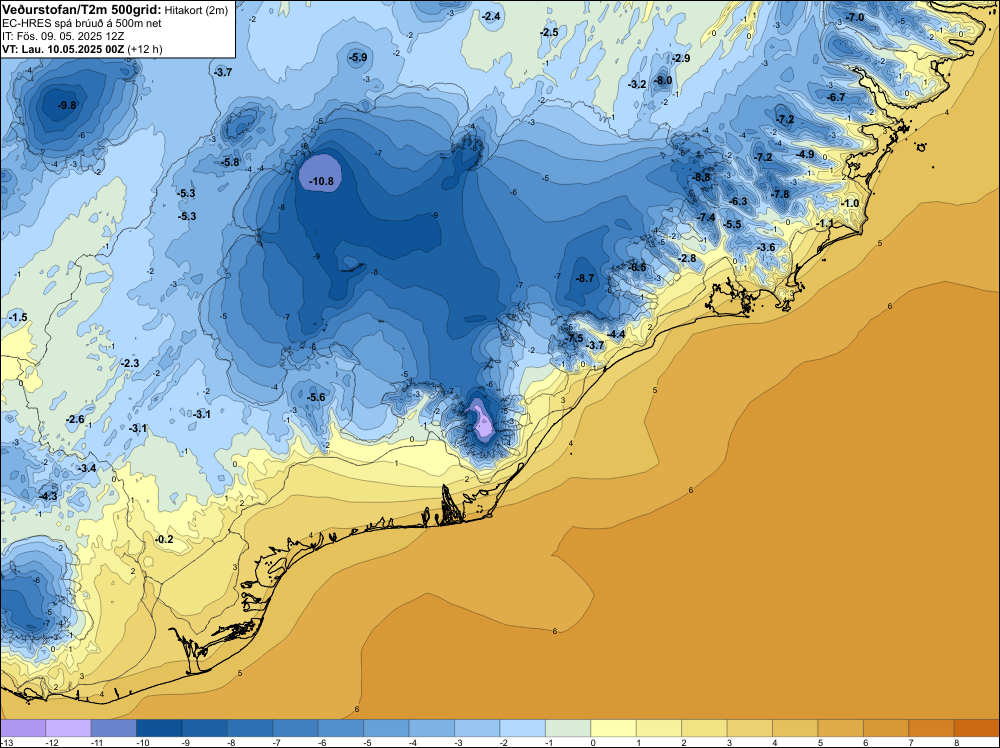Click the -9.8 temperature label
1000x748 pixels.
tap(67, 105)
